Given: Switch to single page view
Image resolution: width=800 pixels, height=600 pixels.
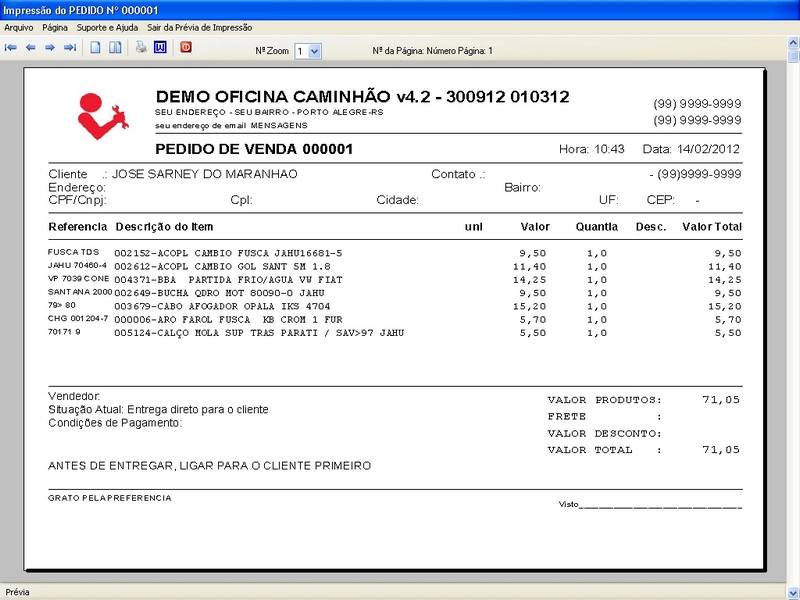Looking at the screenshot, I should [96, 47].
